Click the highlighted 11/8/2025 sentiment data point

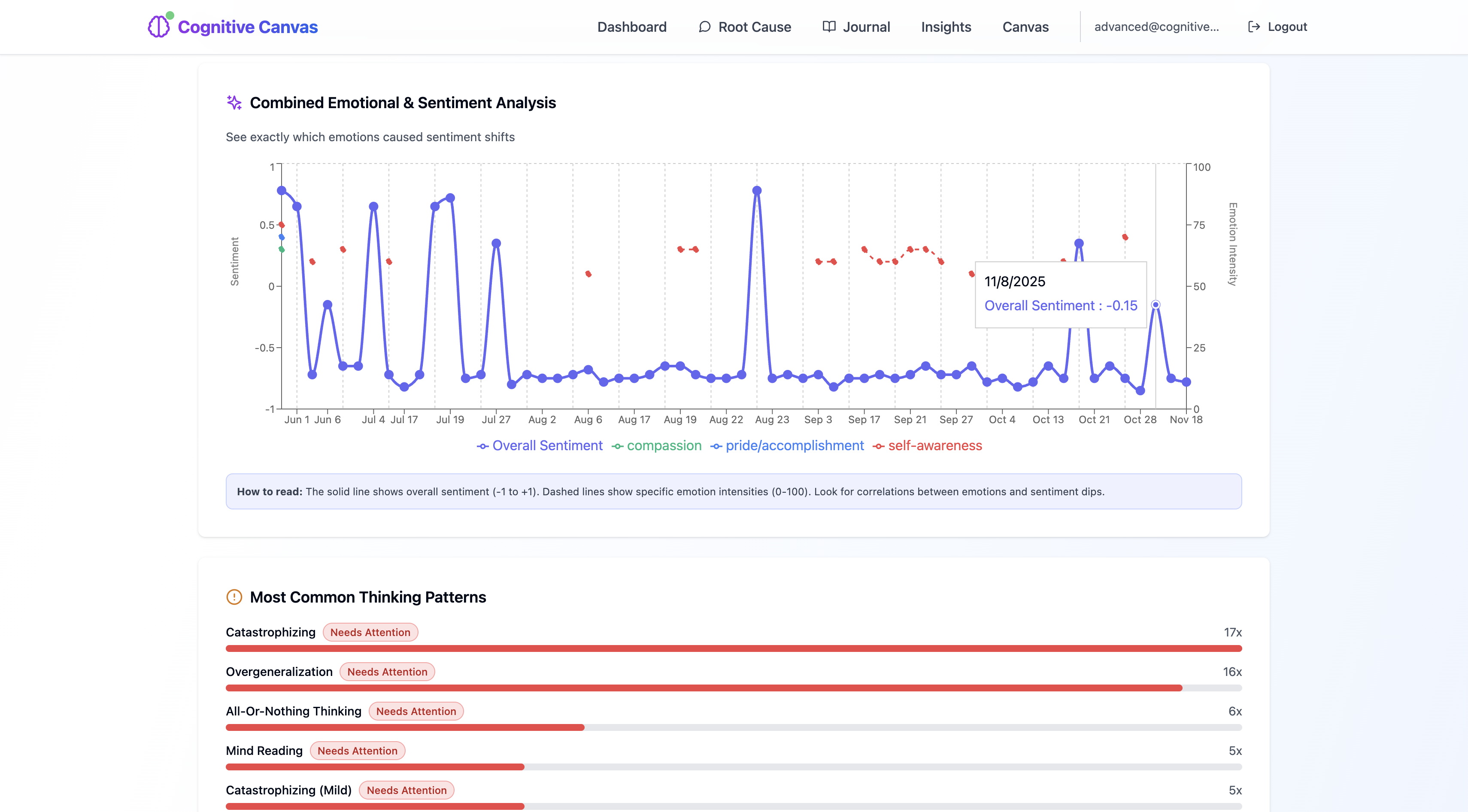(1155, 305)
